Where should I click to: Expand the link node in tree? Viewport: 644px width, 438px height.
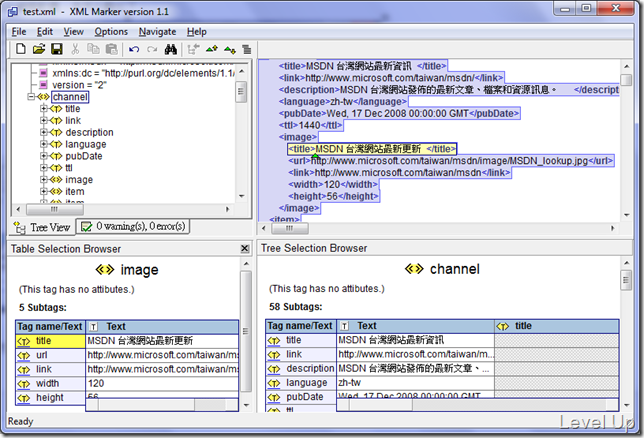pos(43,120)
